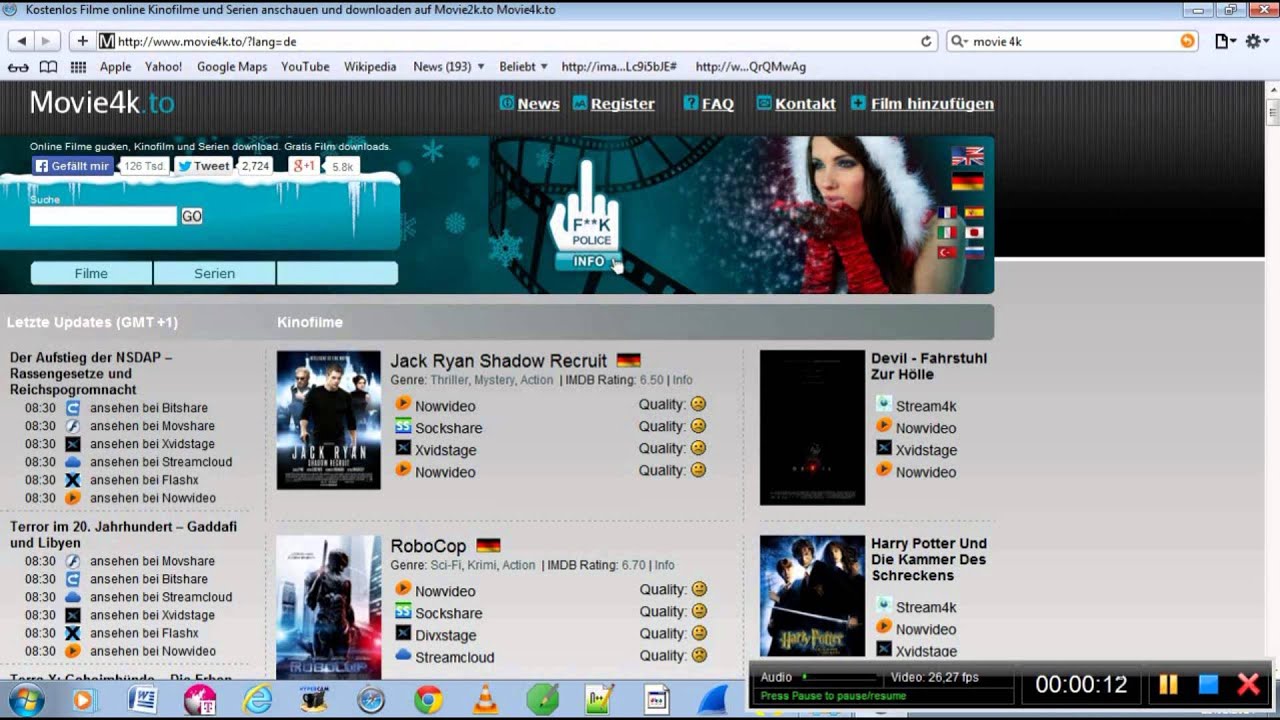1280x720 pixels.
Task: Click the Twitter Tweet button
Action: 203,166
